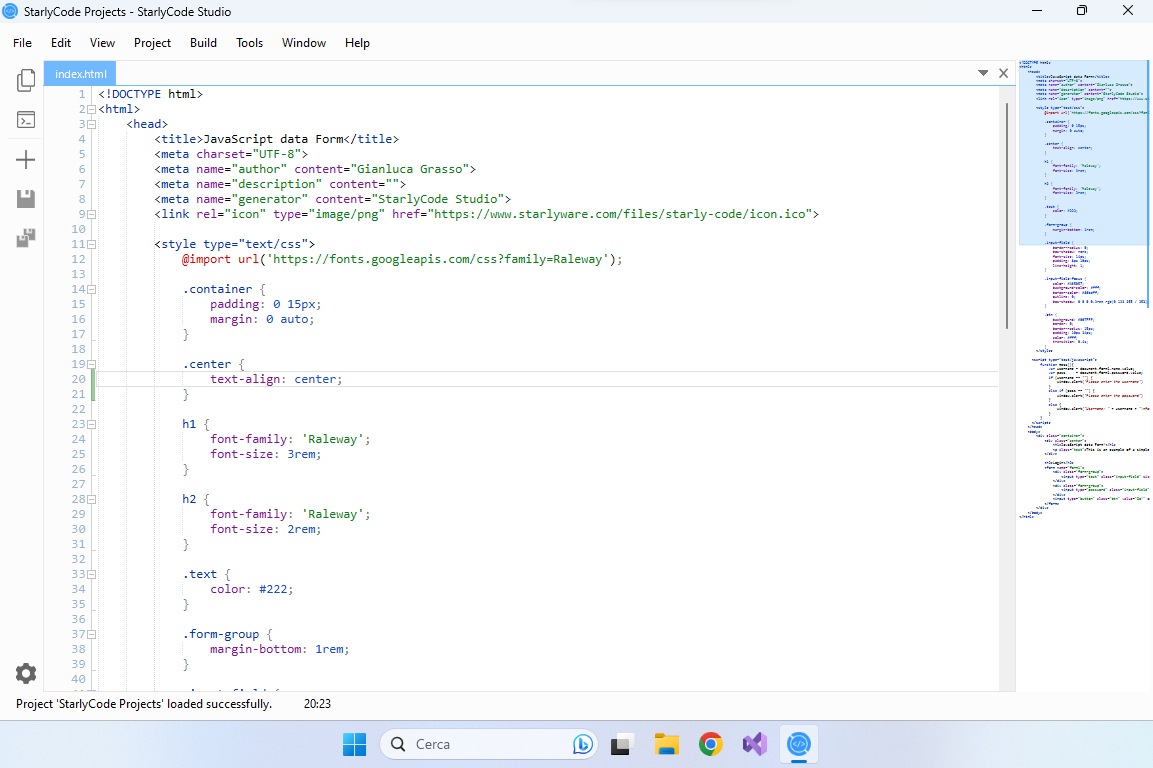Collapse the .text rule on line 33
This screenshot has width=1153, height=768.
tap(92, 575)
